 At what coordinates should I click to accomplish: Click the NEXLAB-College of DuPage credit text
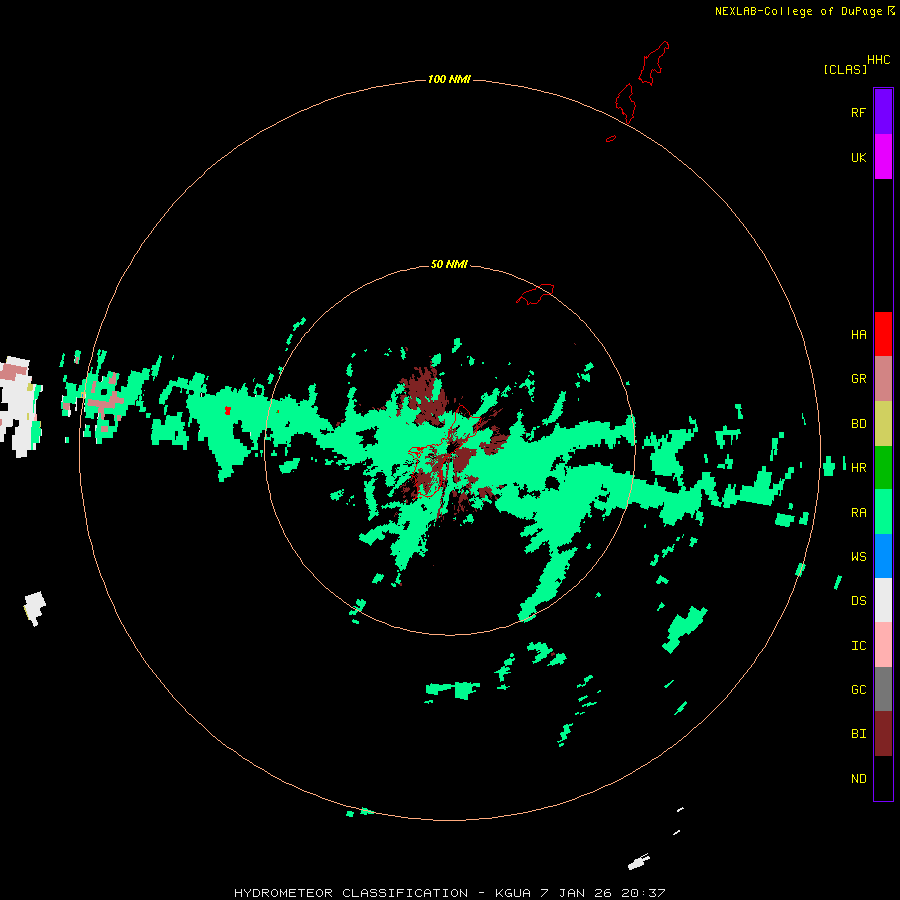pyautogui.click(x=800, y=11)
